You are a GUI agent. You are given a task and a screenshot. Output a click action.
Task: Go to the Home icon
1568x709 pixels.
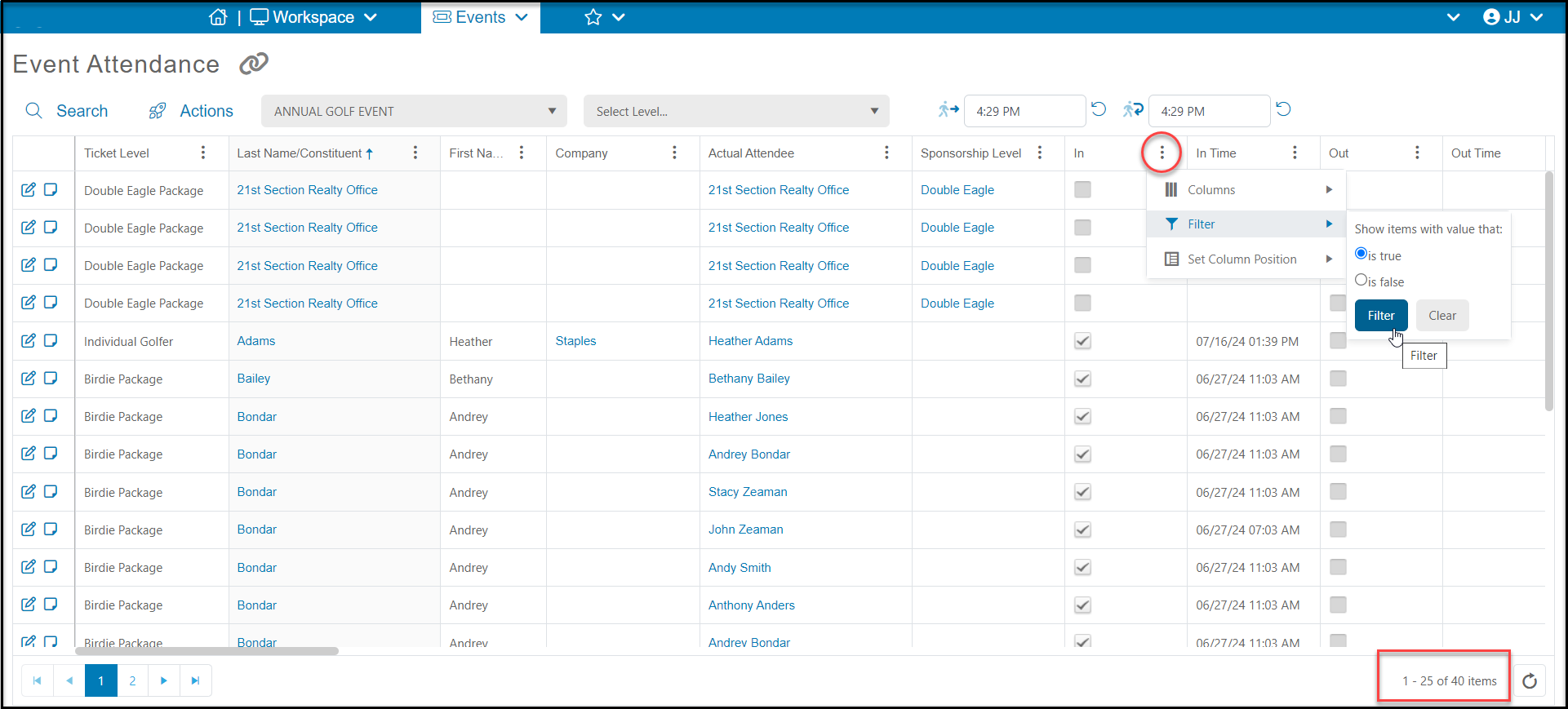point(218,17)
